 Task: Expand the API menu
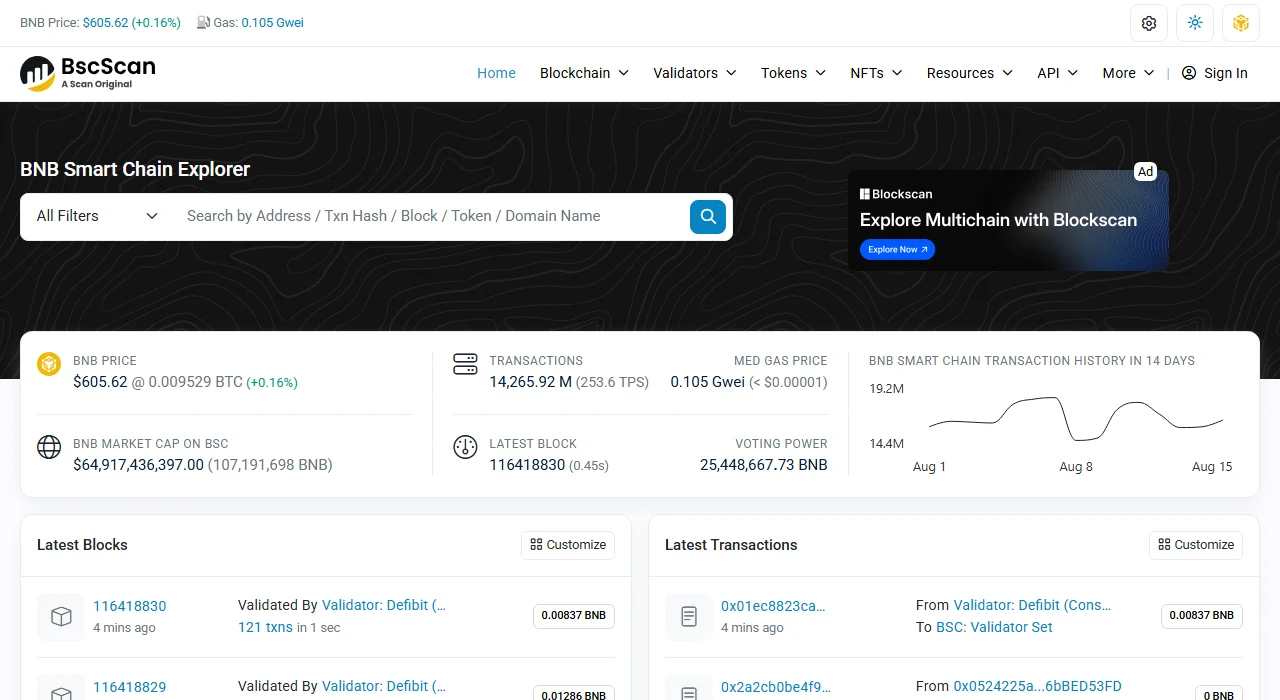(1058, 73)
